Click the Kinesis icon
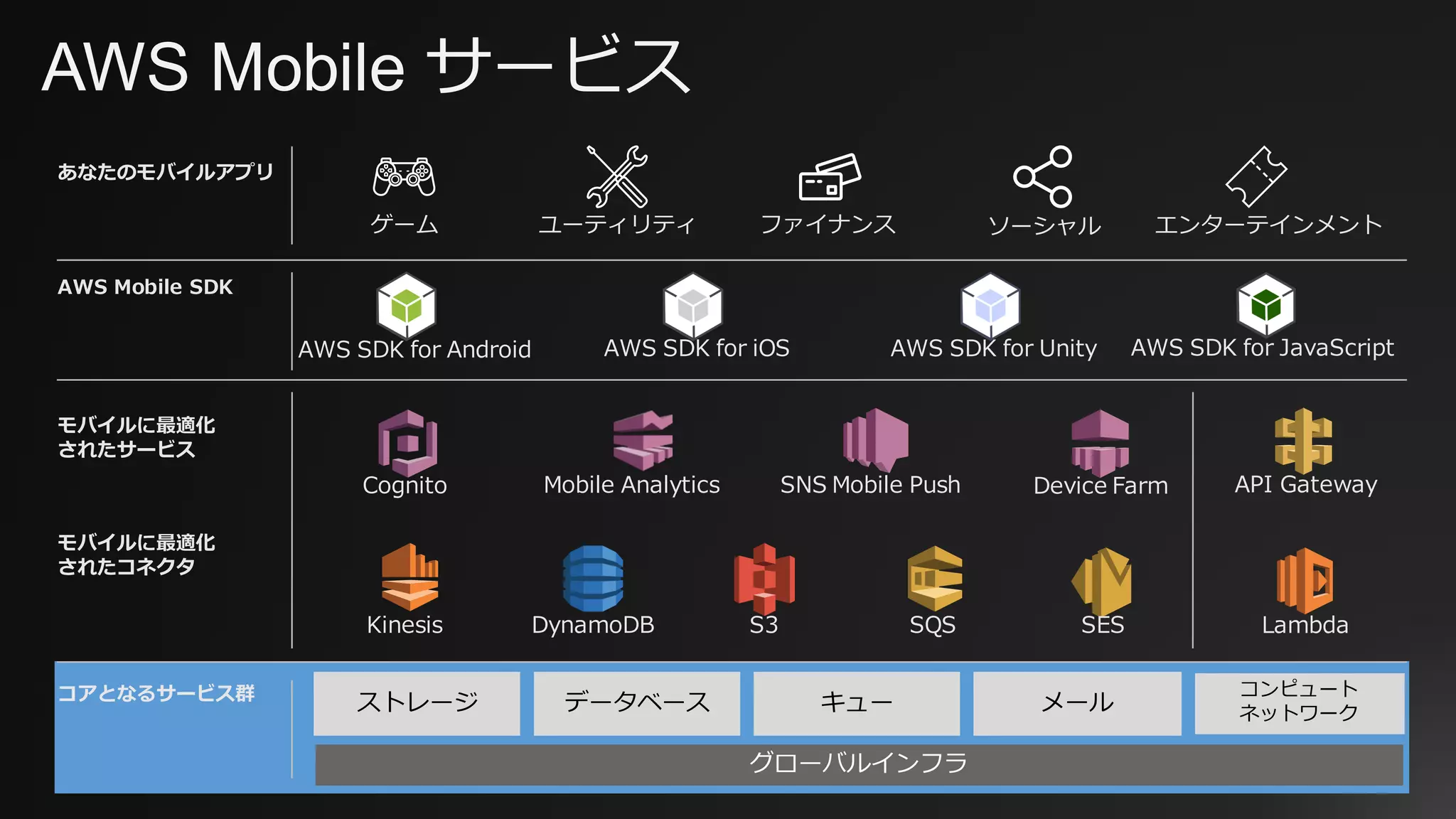 click(410, 577)
